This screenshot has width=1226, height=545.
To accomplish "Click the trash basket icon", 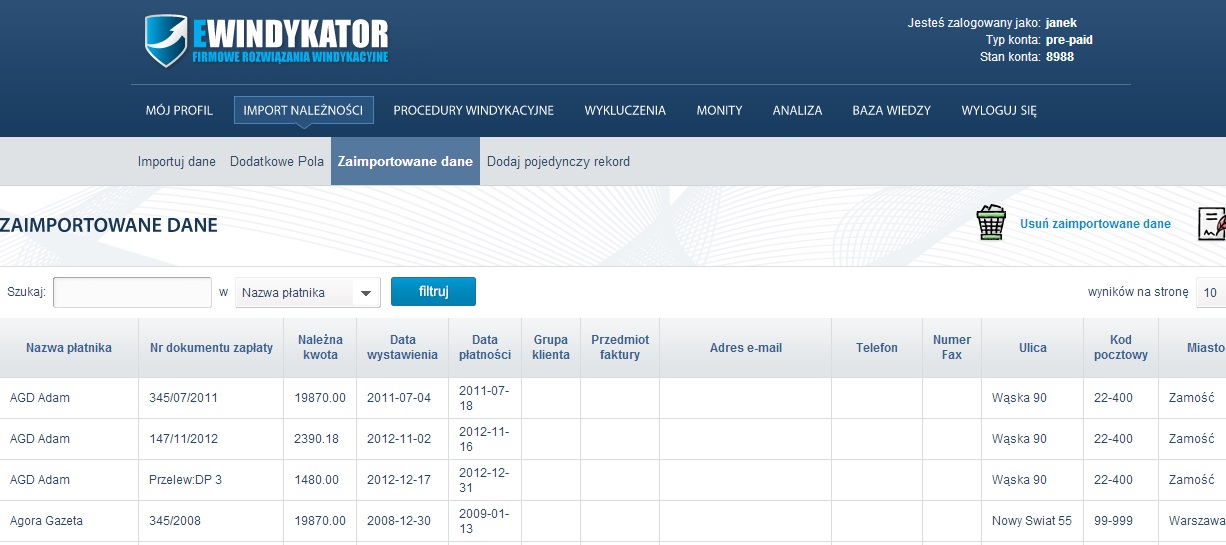I will (990, 223).
